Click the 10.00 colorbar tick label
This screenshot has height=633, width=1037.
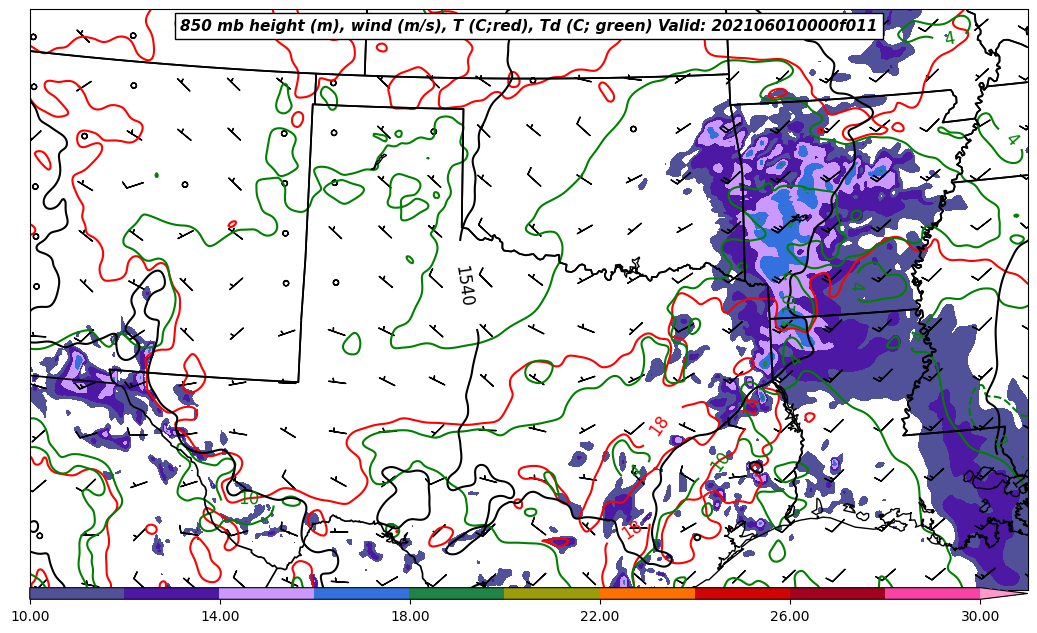(30, 616)
